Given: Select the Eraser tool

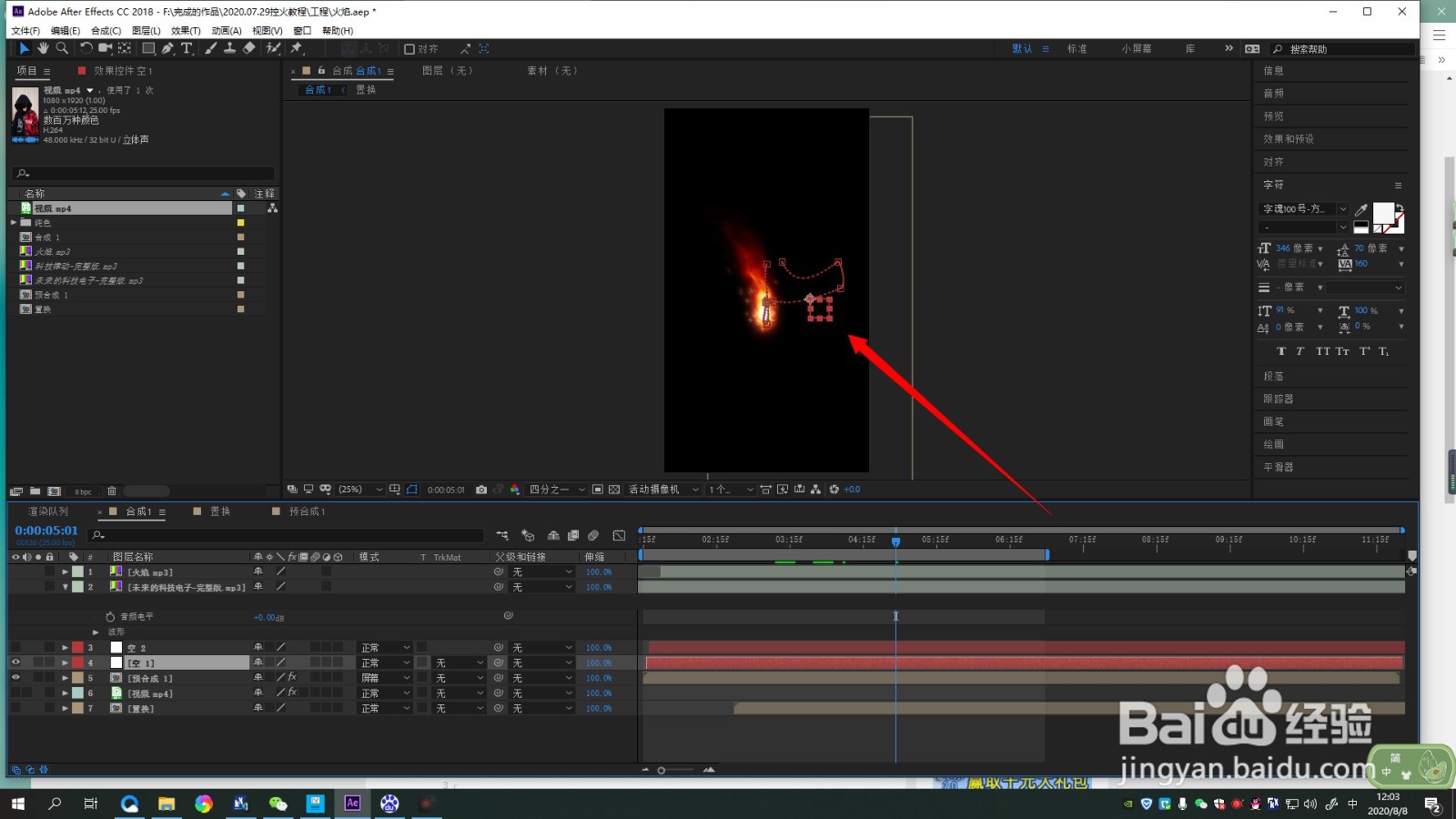Looking at the screenshot, I should click(249, 48).
